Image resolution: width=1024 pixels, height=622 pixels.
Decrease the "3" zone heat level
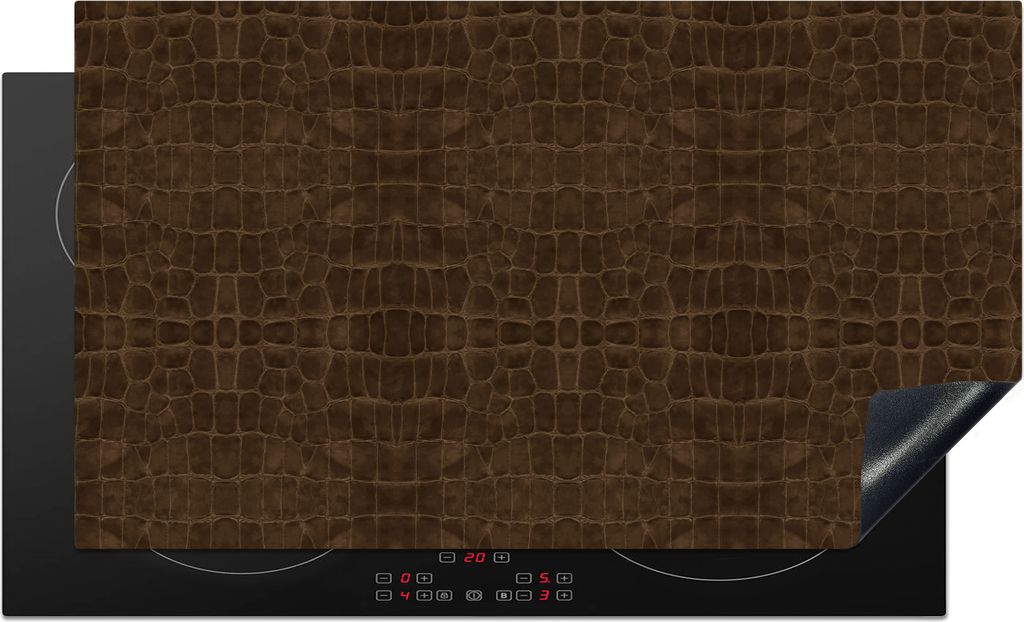click(523, 595)
